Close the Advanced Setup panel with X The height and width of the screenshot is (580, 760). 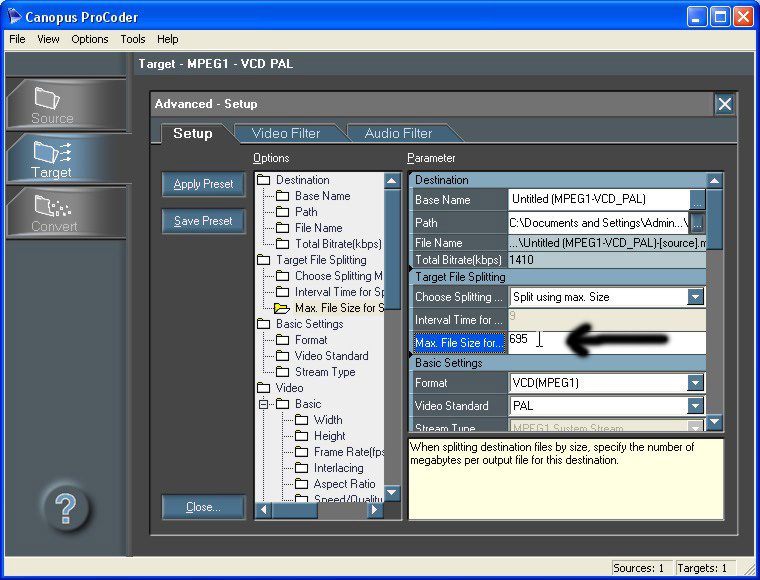tap(725, 104)
